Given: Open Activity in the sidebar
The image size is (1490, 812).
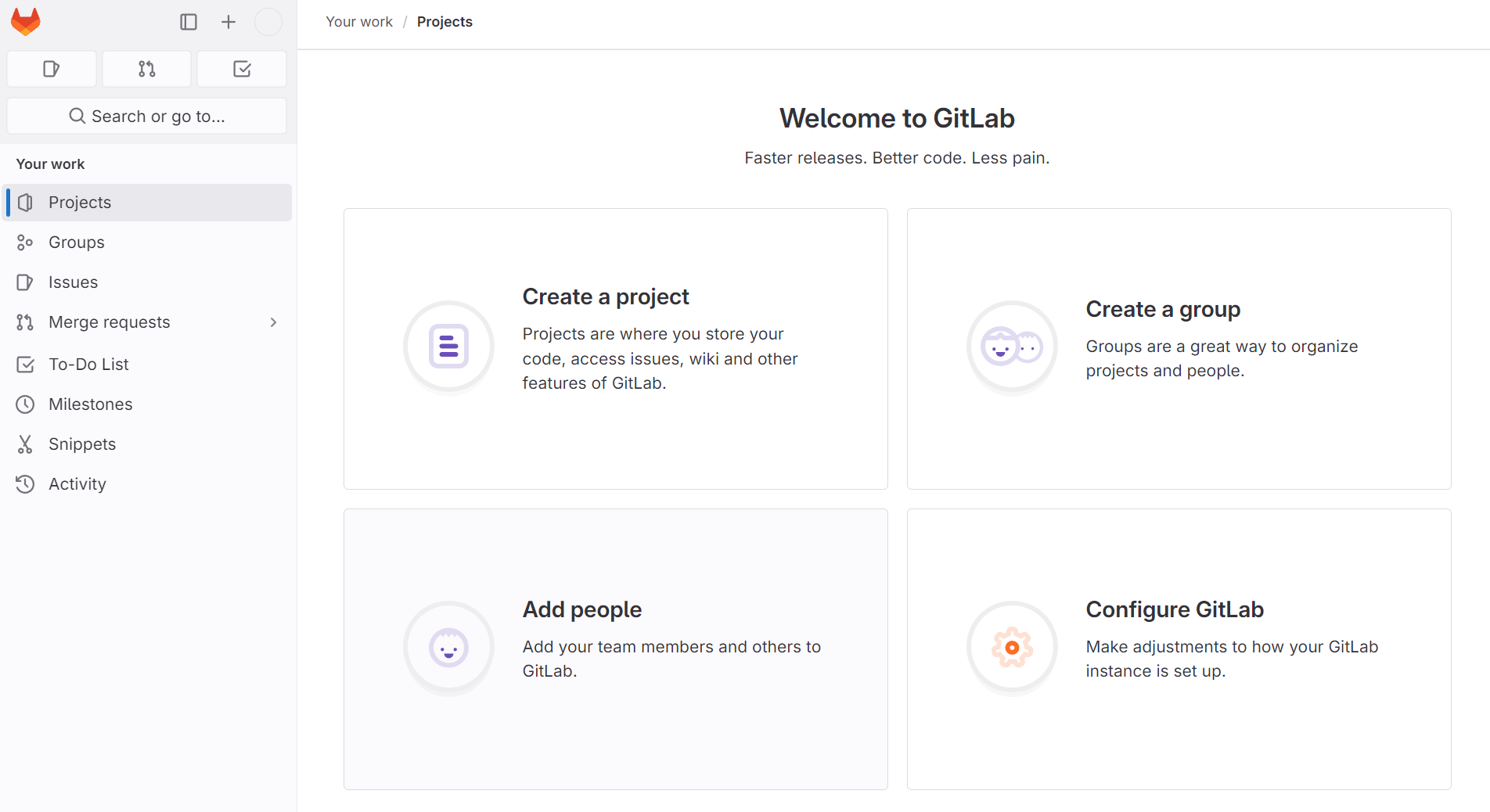Looking at the screenshot, I should click(x=149, y=484).
